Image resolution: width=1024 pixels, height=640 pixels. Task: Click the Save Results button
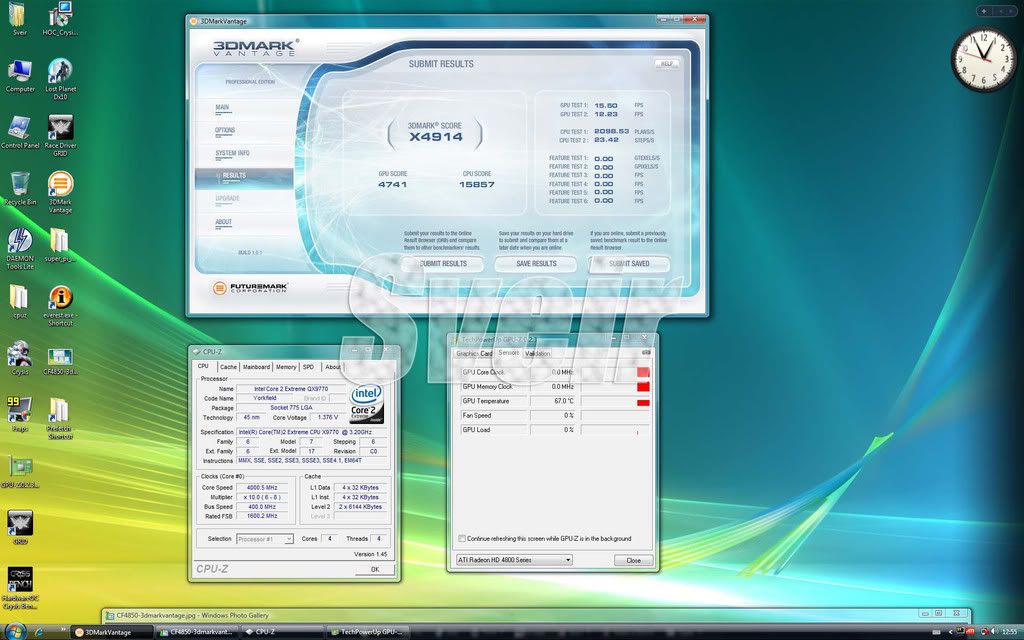[x=536, y=264]
